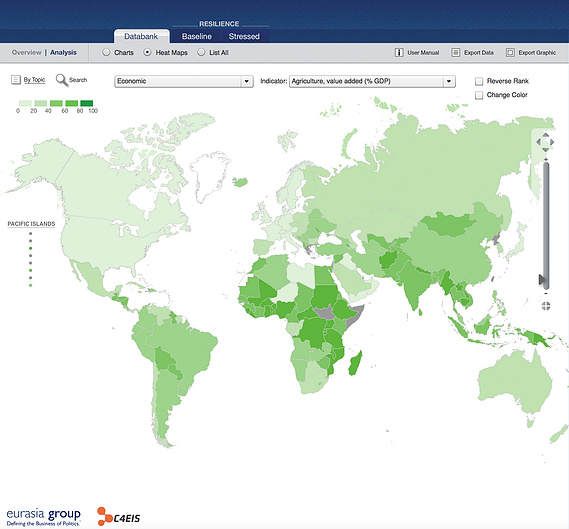Open the By Topic list icon
569x529 pixels.
pos(16,79)
